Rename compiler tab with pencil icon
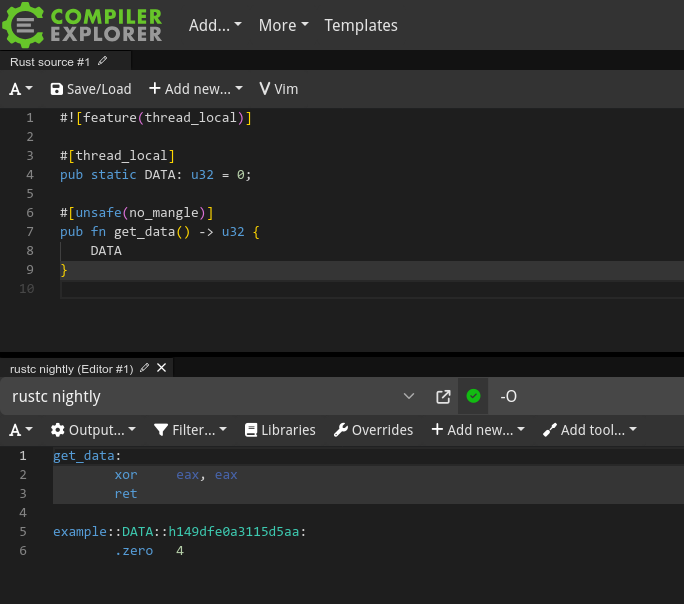Viewport: 684px width, 604px height. pyautogui.click(x=144, y=368)
